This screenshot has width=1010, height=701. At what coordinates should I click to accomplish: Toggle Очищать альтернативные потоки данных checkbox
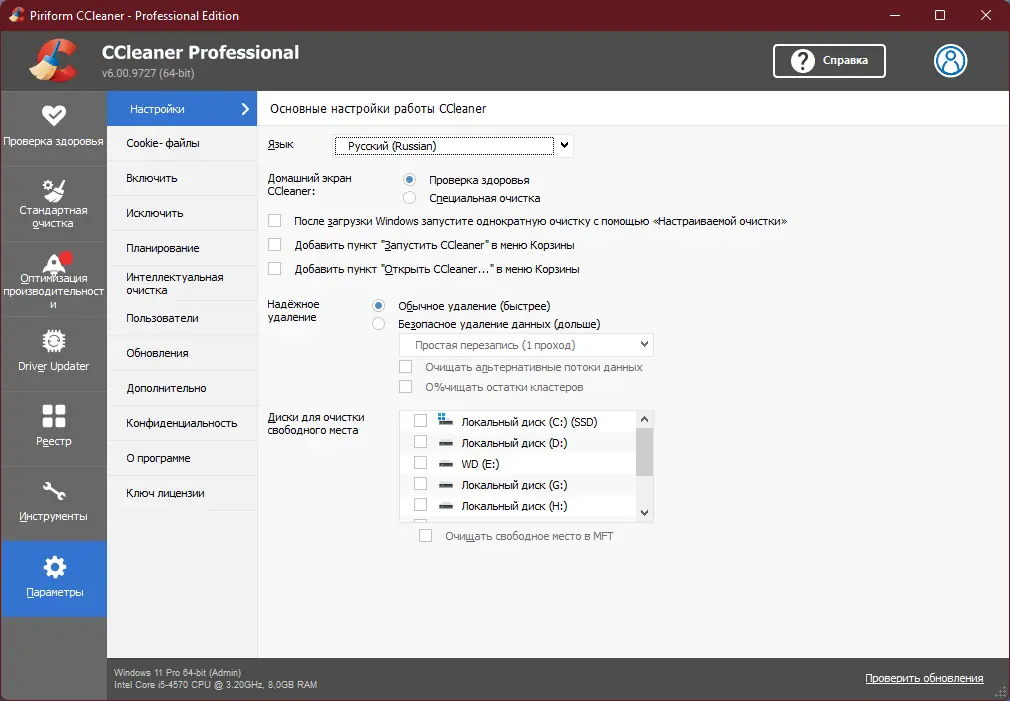pyautogui.click(x=405, y=367)
